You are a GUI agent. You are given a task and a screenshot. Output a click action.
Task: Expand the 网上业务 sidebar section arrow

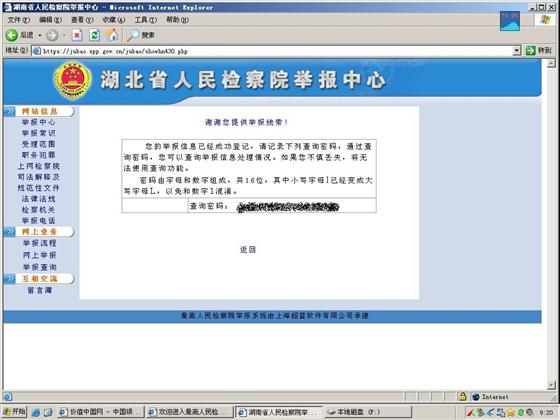coord(10,232)
